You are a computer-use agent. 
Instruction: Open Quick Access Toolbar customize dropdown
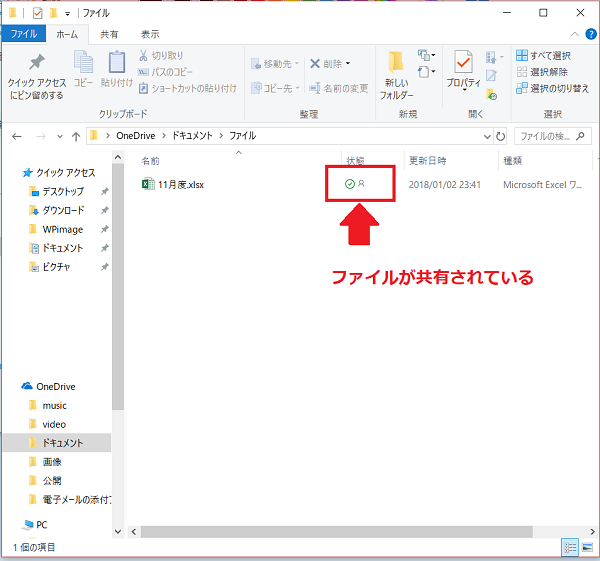pyautogui.click(x=67, y=14)
